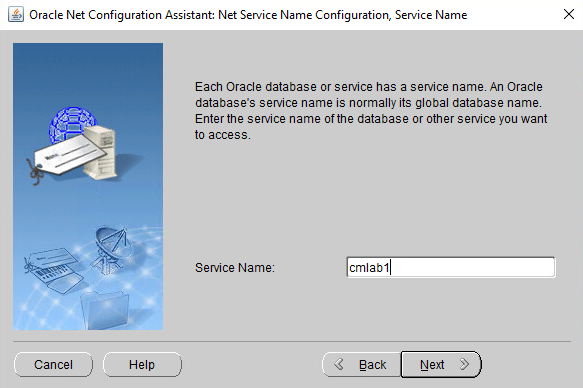Click the beige server tower graphic
583x388 pixels.
(99, 152)
